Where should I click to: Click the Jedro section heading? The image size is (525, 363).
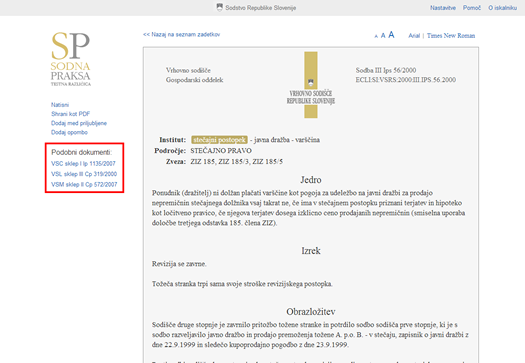[311, 180]
